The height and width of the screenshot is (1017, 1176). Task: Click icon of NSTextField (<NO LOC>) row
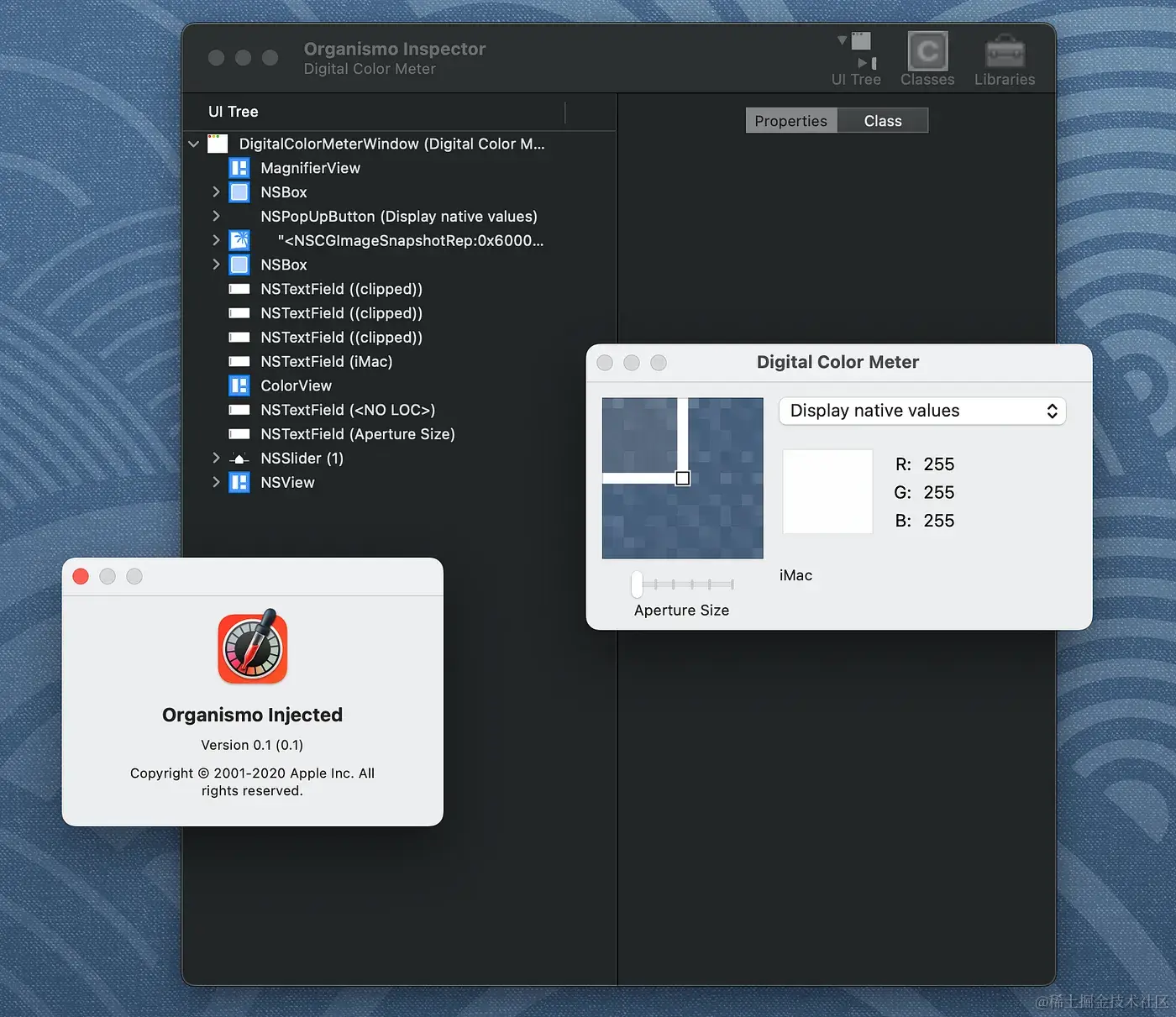[239, 410]
